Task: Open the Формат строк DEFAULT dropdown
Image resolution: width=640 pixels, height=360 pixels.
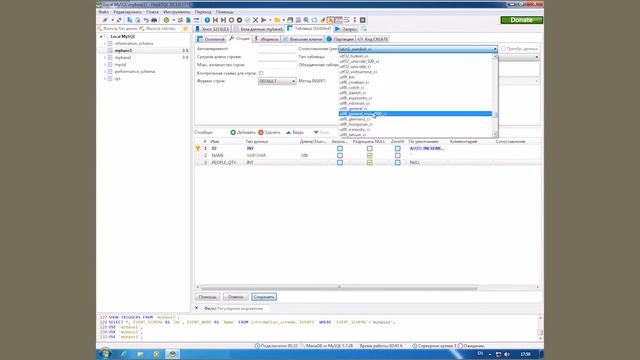Action: coord(277,81)
